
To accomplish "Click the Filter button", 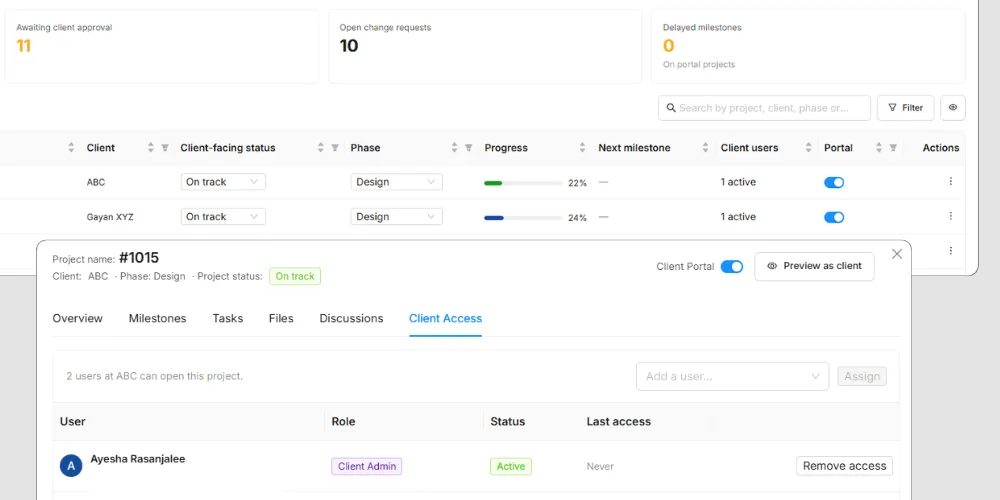I will [906, 108].
